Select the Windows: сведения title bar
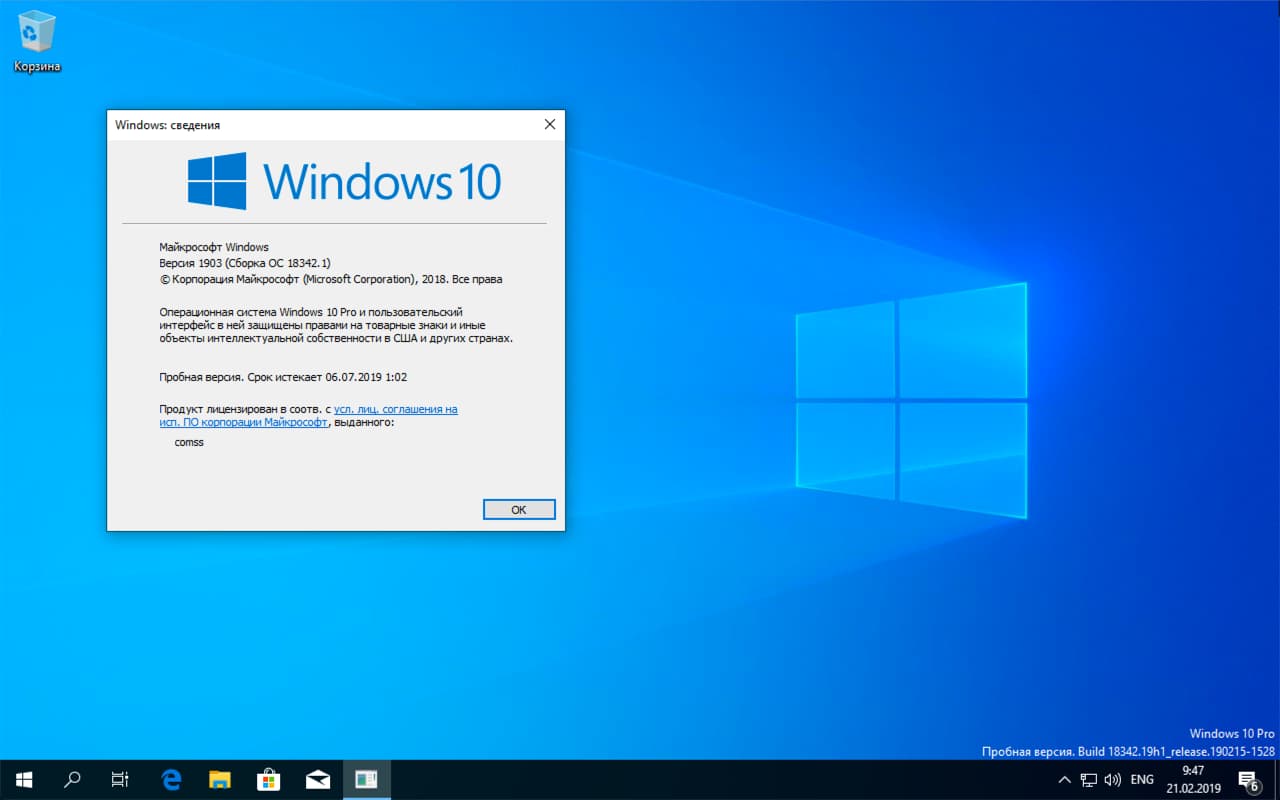 (300, 124)
